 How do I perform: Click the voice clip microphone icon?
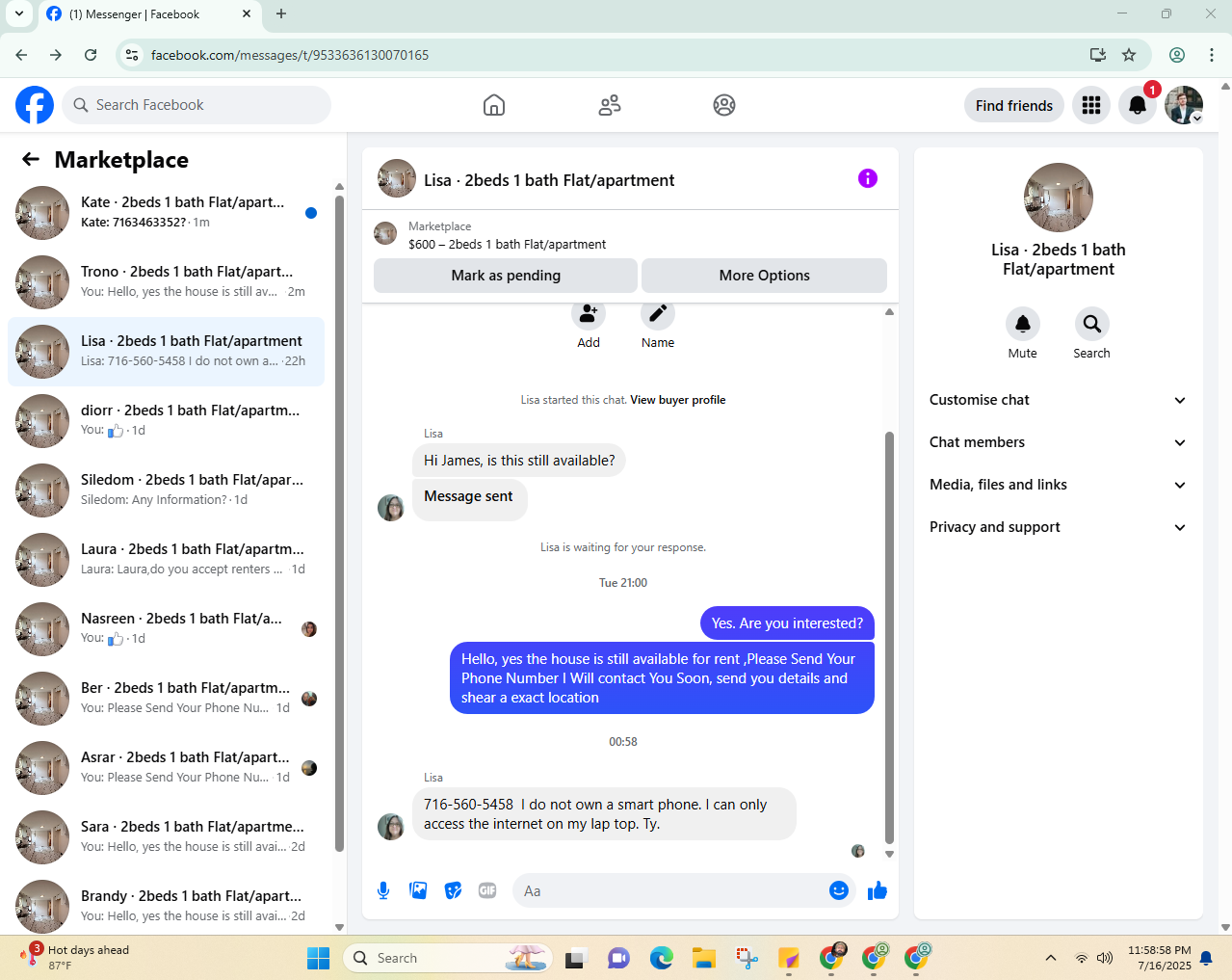[383, 890]
